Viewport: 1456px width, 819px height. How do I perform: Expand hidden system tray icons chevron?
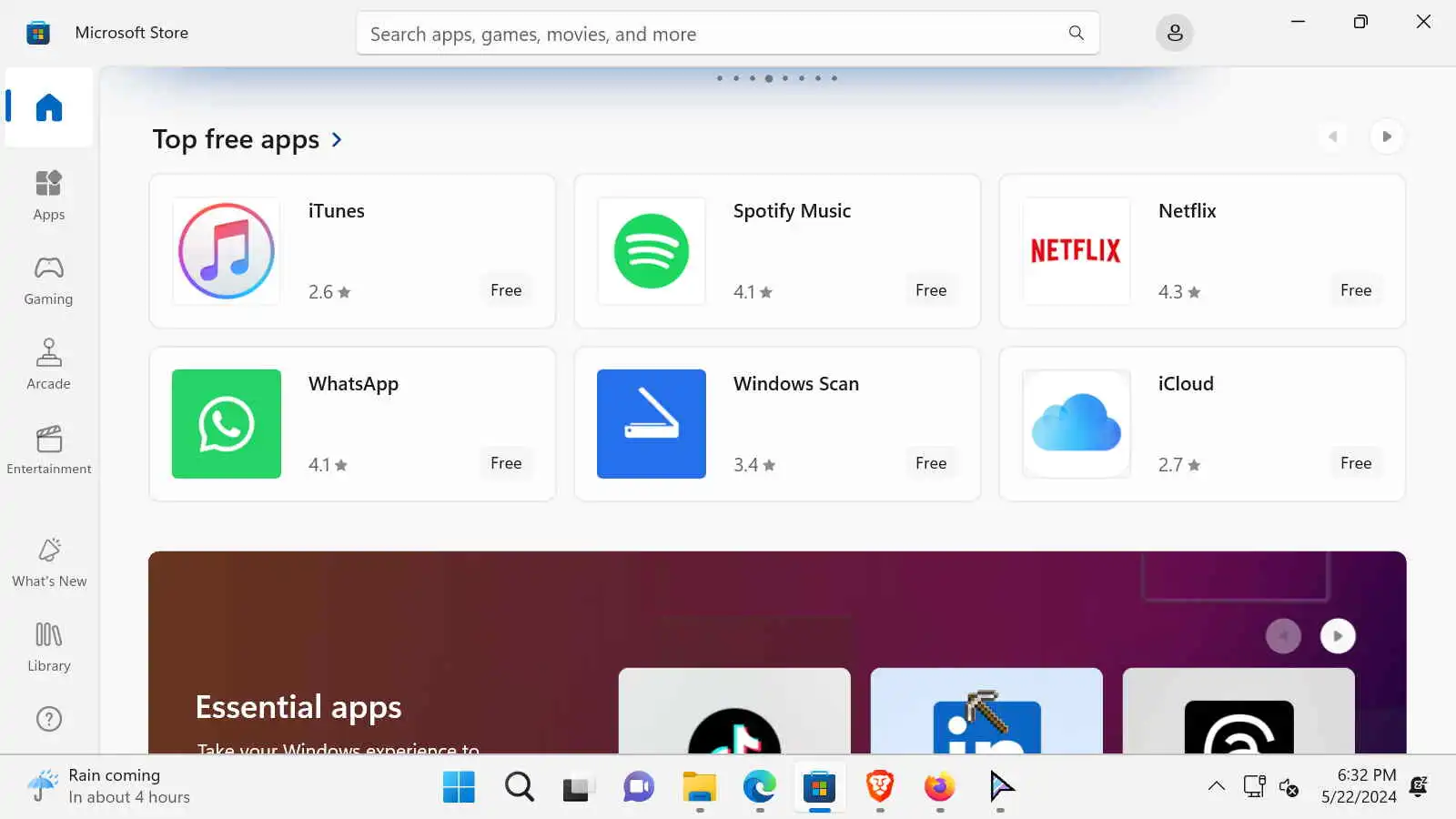[1216, 786]
